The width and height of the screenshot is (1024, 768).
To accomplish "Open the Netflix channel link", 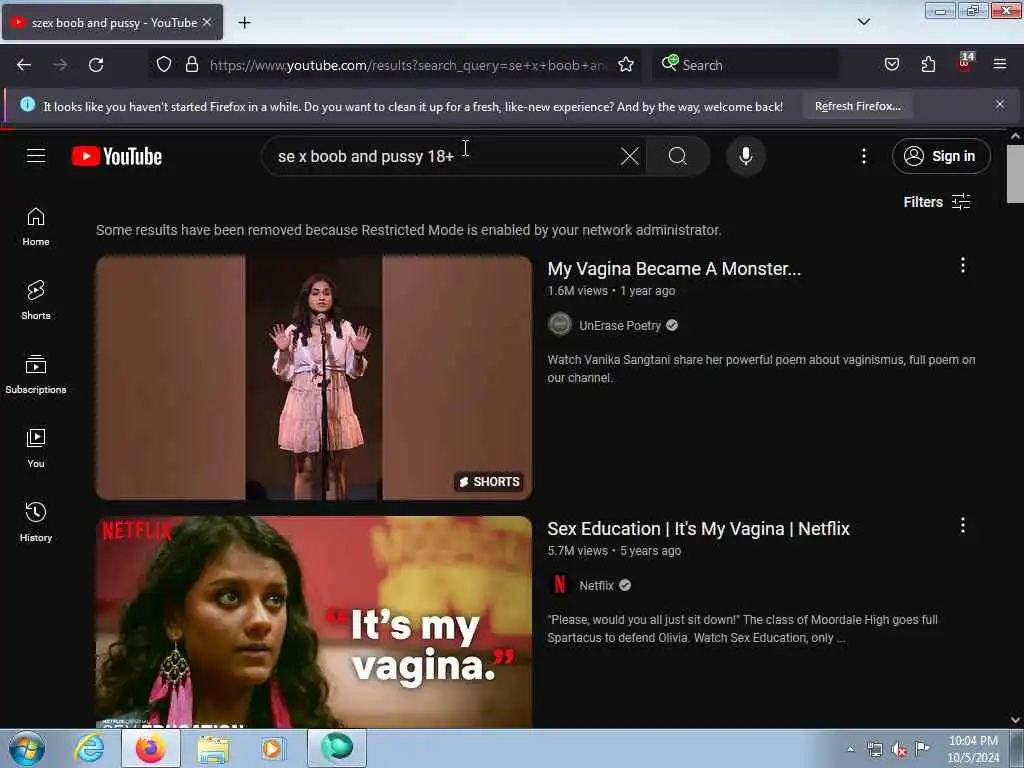I will click(596, 585).
